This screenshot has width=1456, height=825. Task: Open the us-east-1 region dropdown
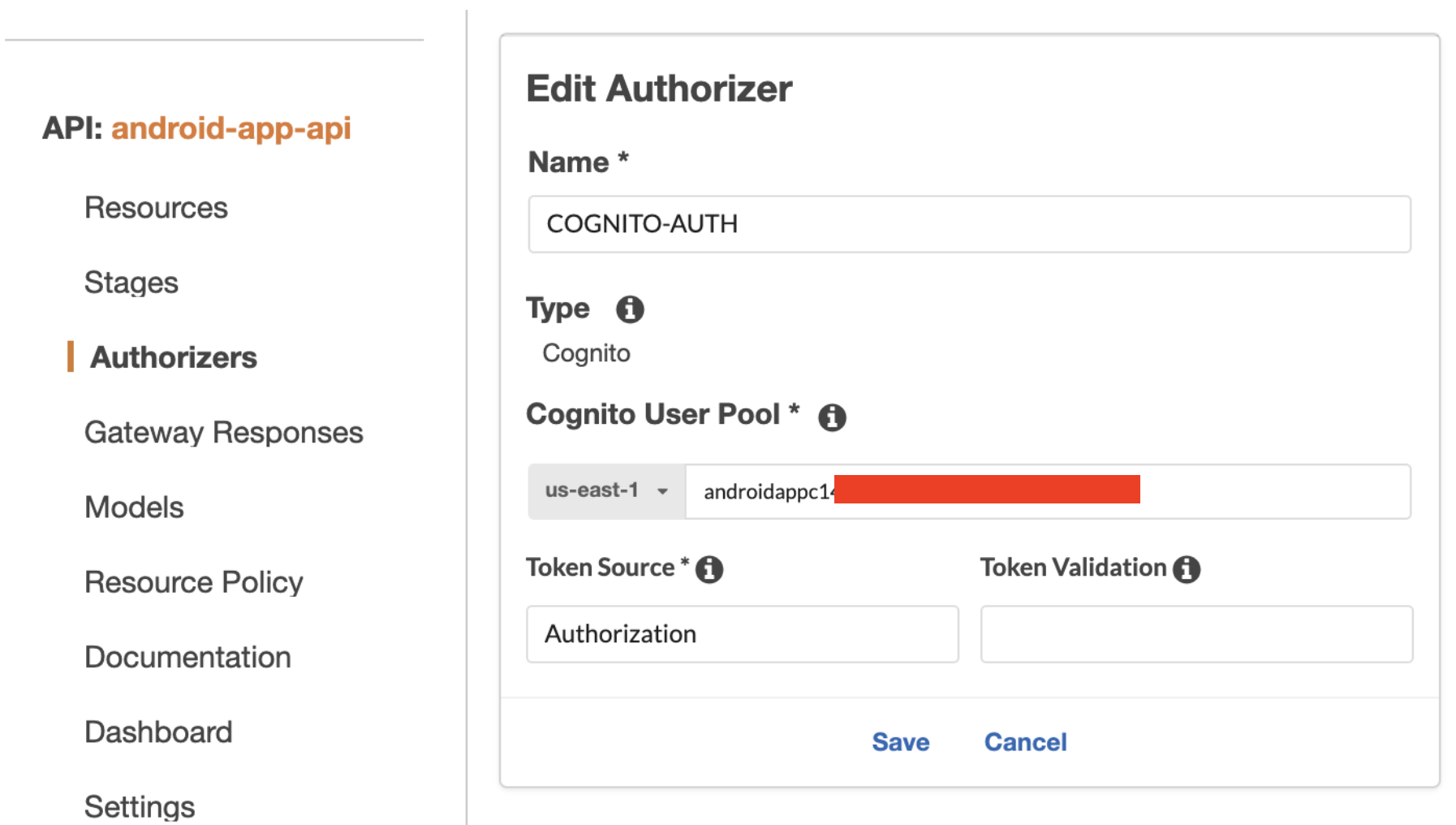tap(606, 491)
